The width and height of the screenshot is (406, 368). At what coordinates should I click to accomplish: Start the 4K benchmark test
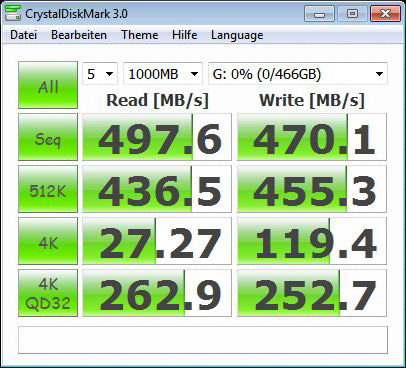48,241
